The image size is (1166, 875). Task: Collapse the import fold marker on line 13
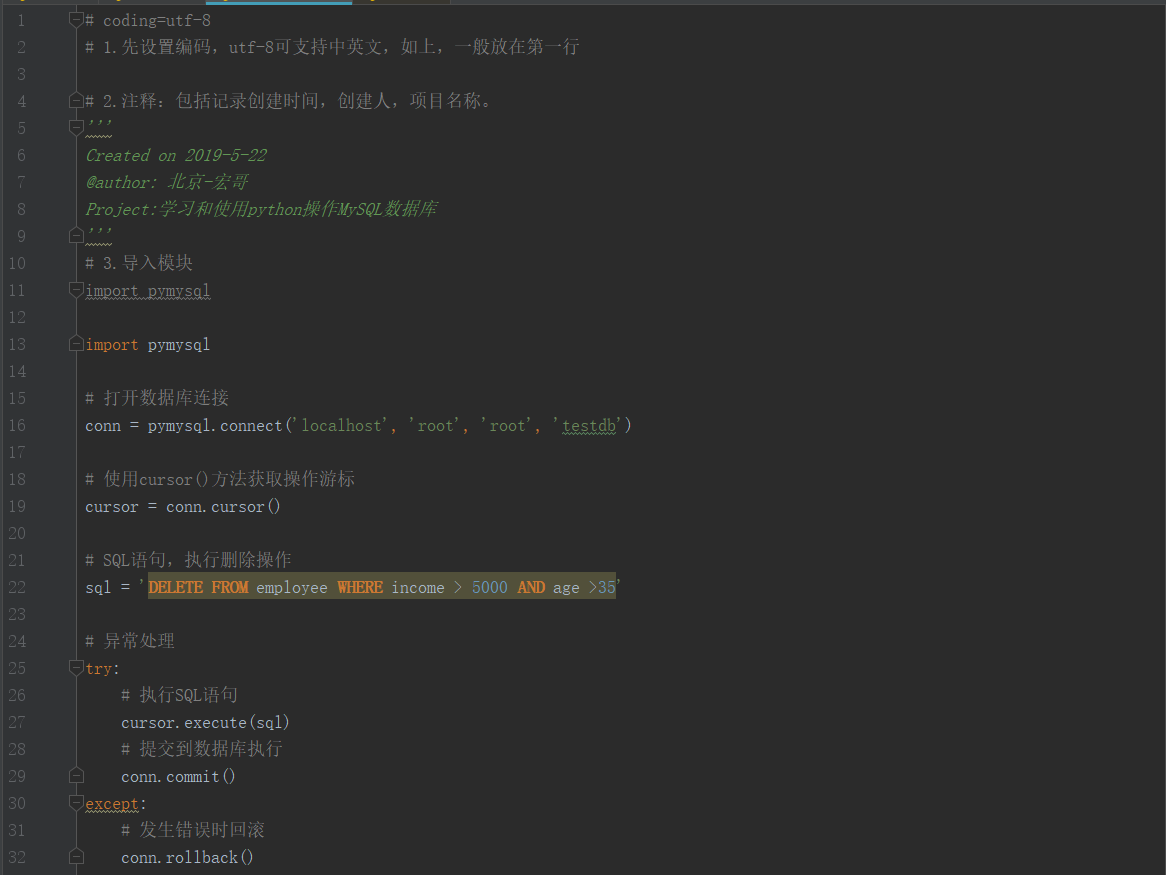click(x=76, y=344)
